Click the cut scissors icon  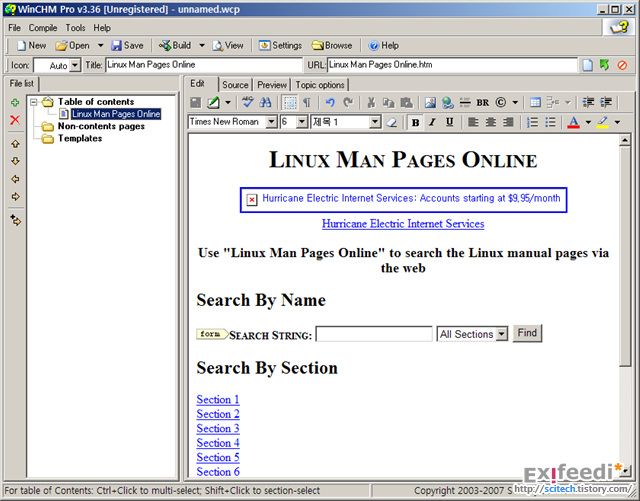click(371, 102)
